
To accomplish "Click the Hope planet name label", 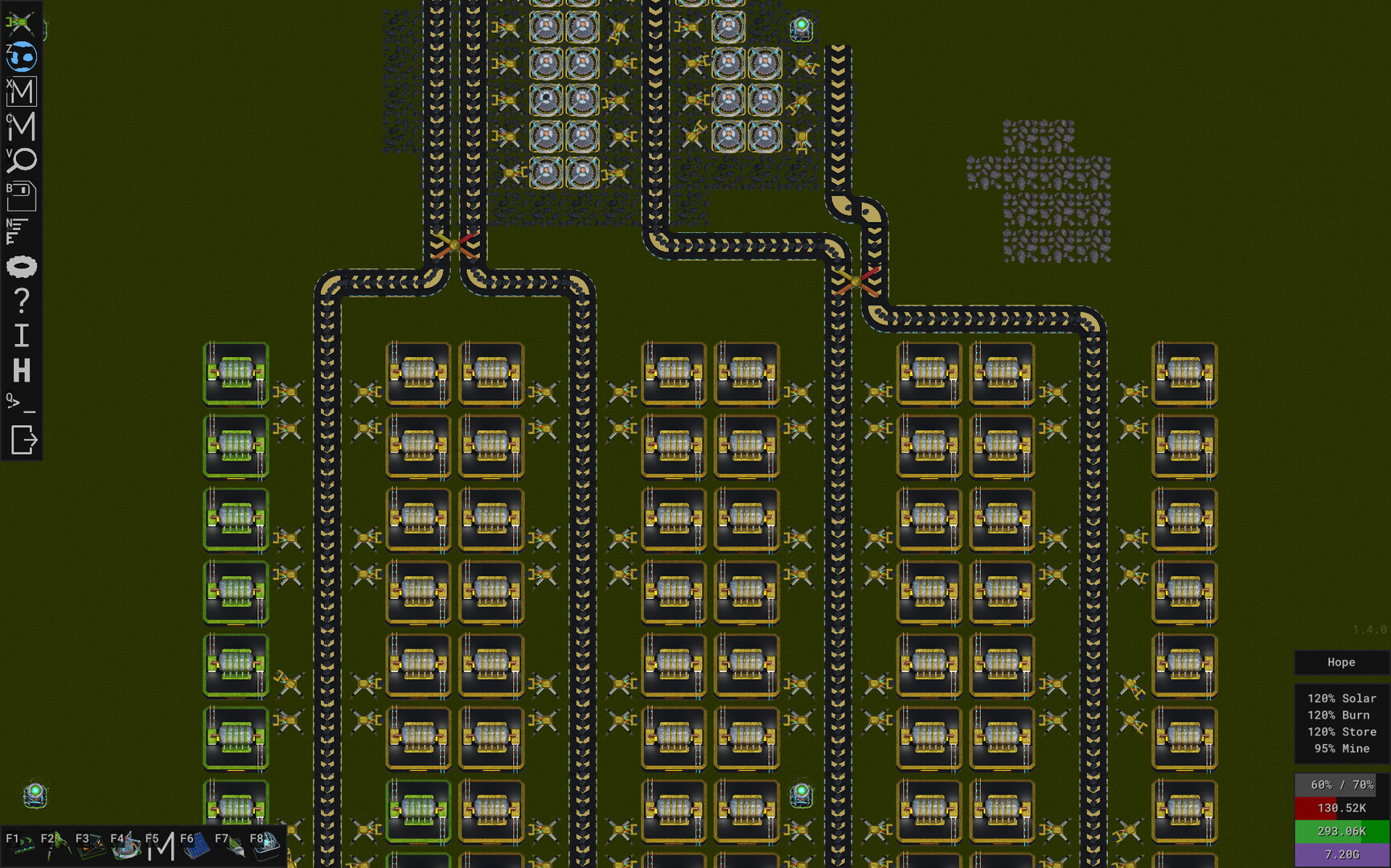I will pyautogui.click(x=1340, y=662).
